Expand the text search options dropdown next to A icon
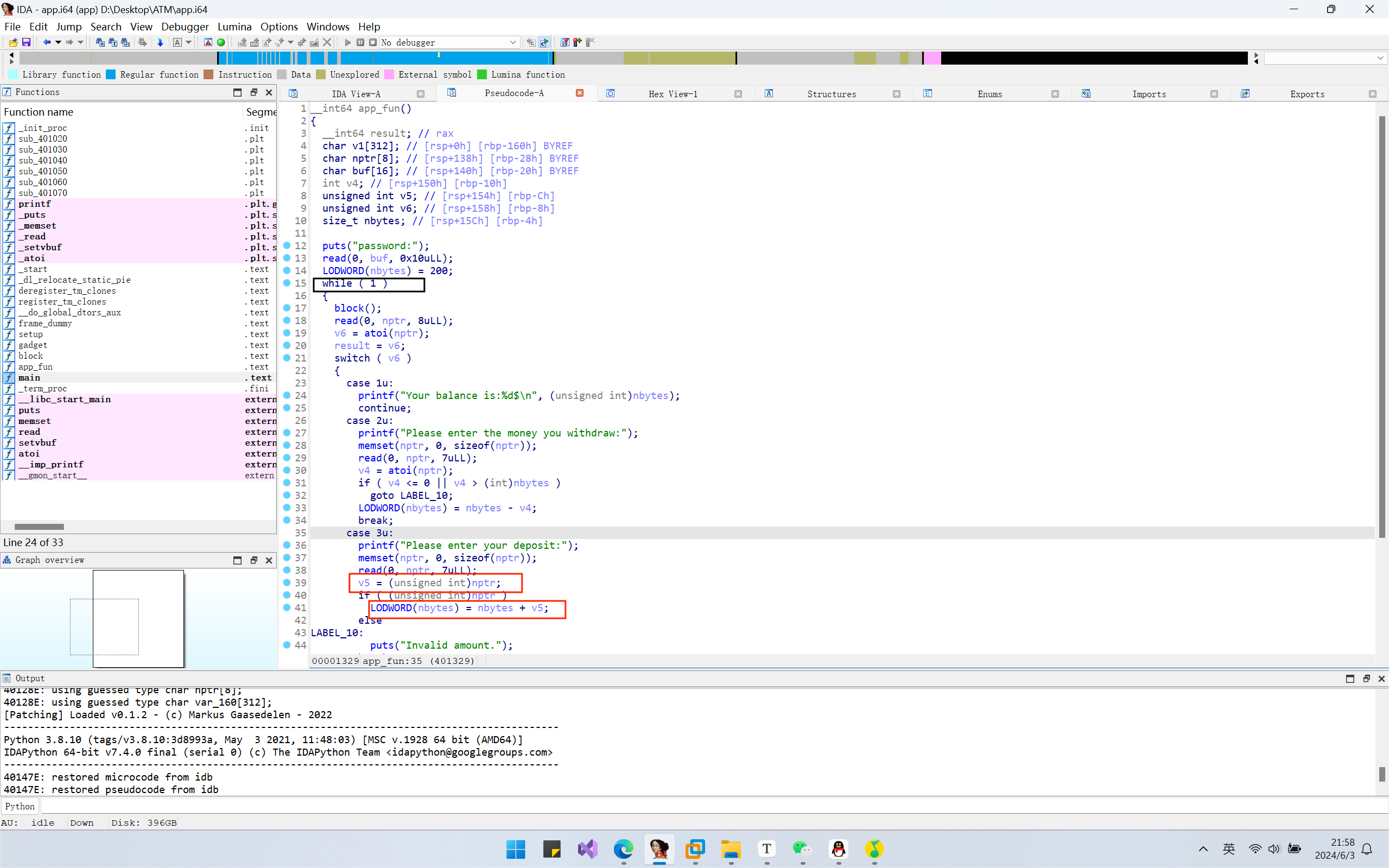 tap(188, 42)
